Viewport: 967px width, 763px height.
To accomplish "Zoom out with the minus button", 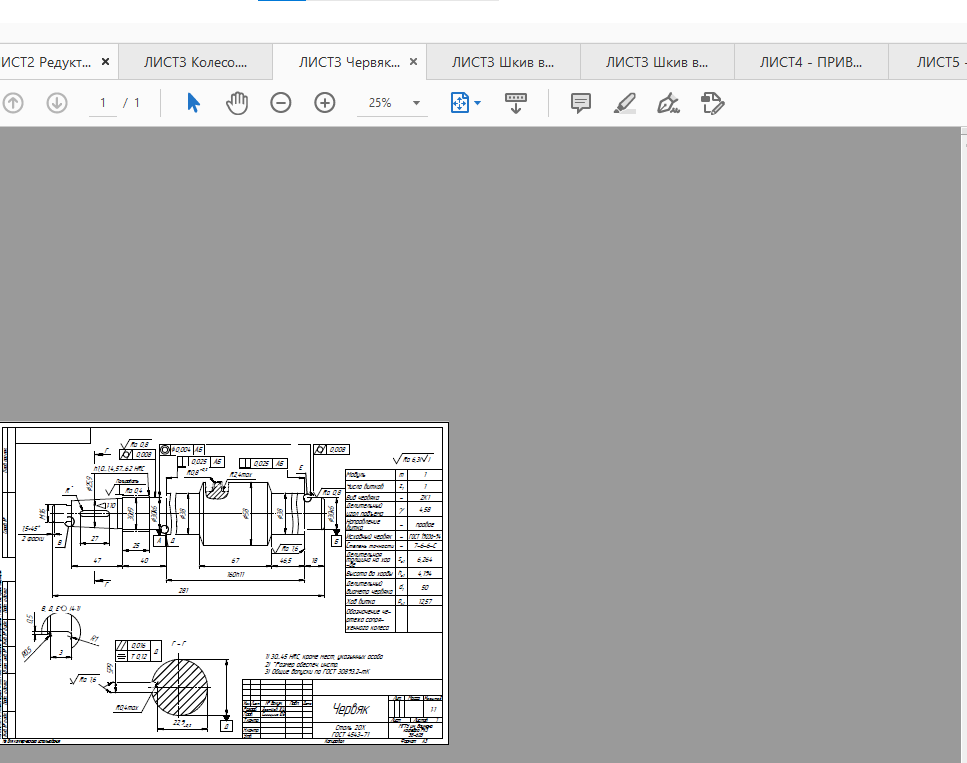I will click(x=281, y=103).
